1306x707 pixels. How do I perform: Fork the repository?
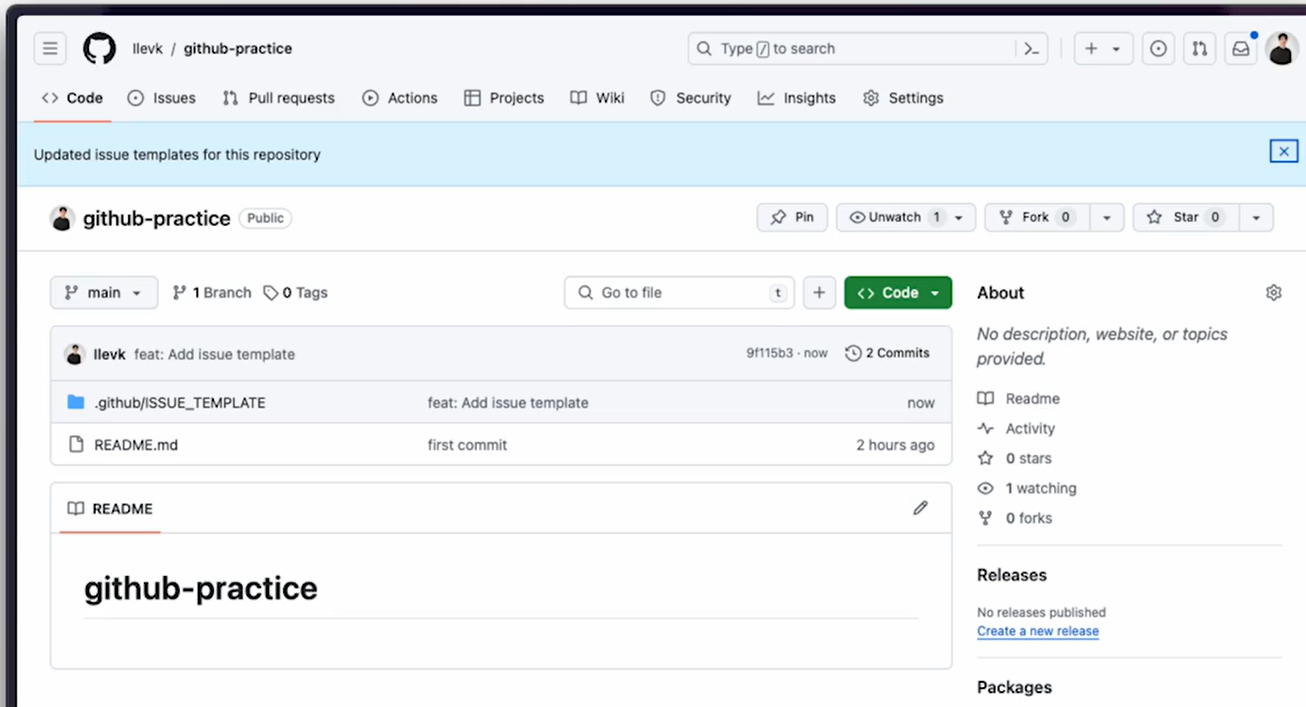[1036, 217]
